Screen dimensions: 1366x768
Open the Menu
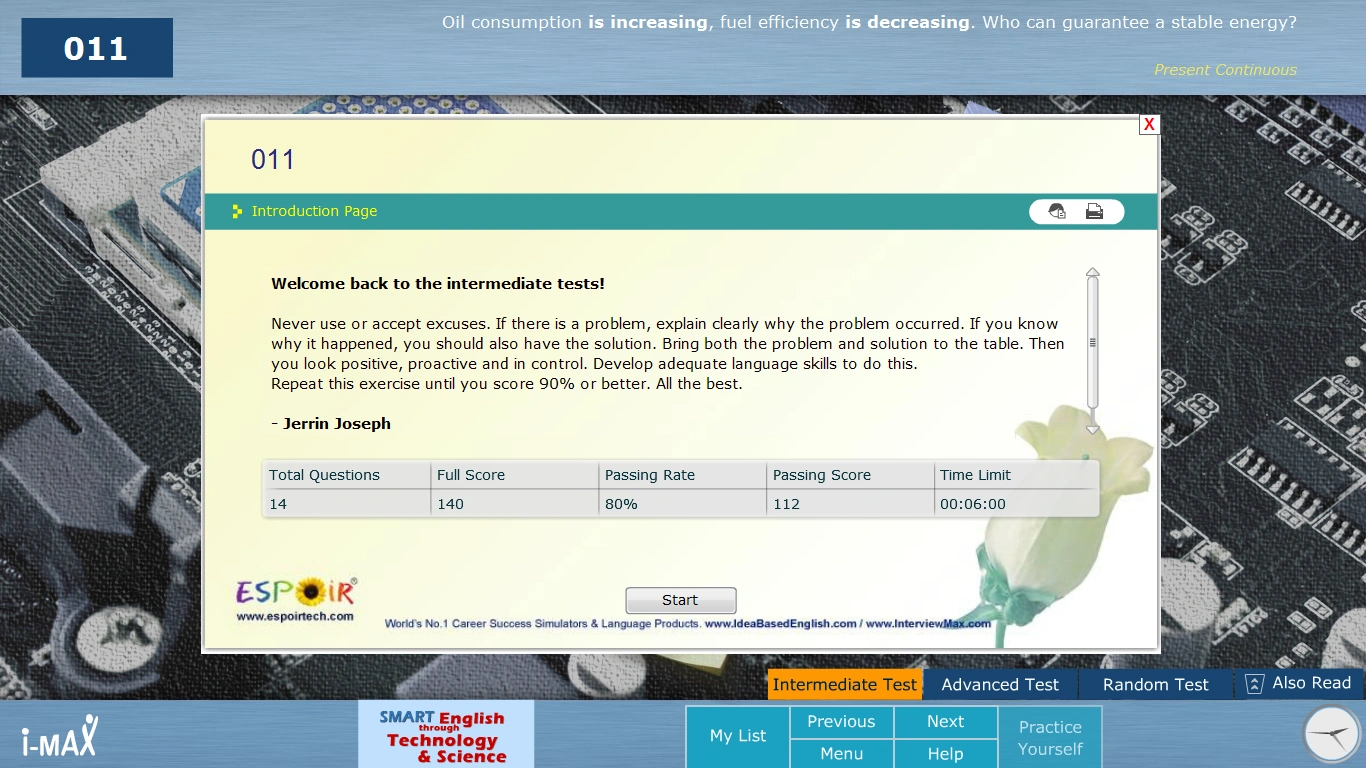[x=841, y=754]
